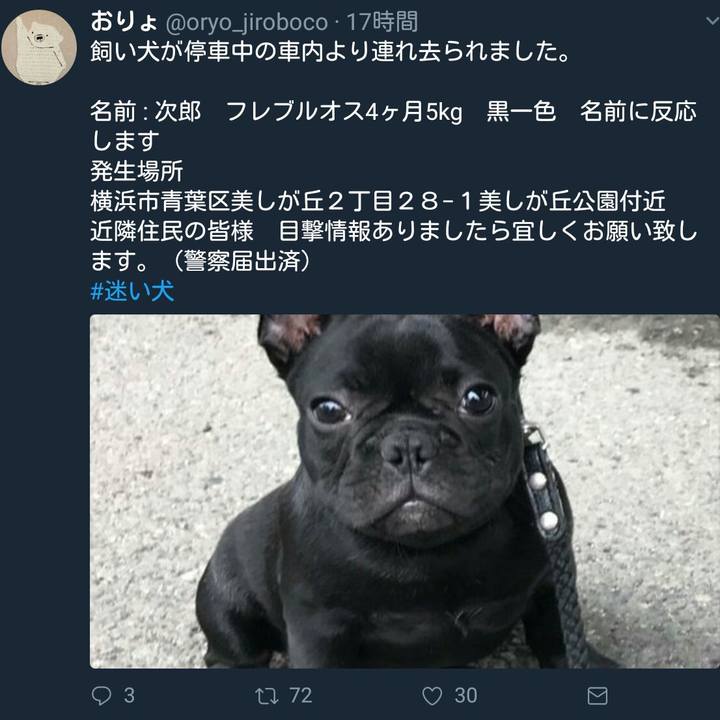
Task: Click the 発生場所 heading text
Action: pos(137,171)
